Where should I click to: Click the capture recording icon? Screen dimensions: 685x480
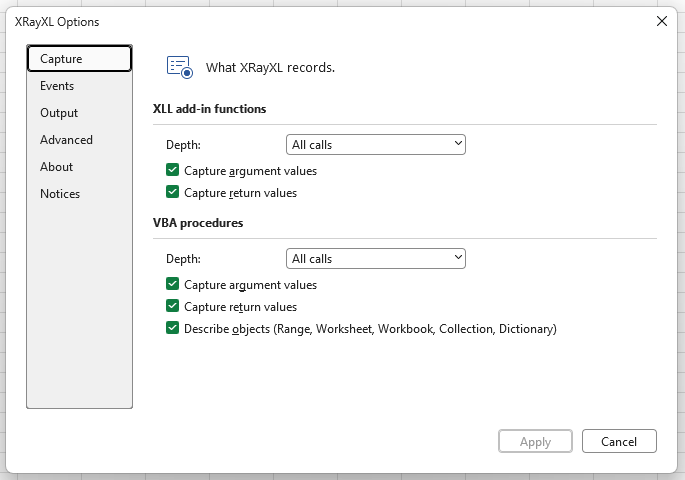click(180, 67)
